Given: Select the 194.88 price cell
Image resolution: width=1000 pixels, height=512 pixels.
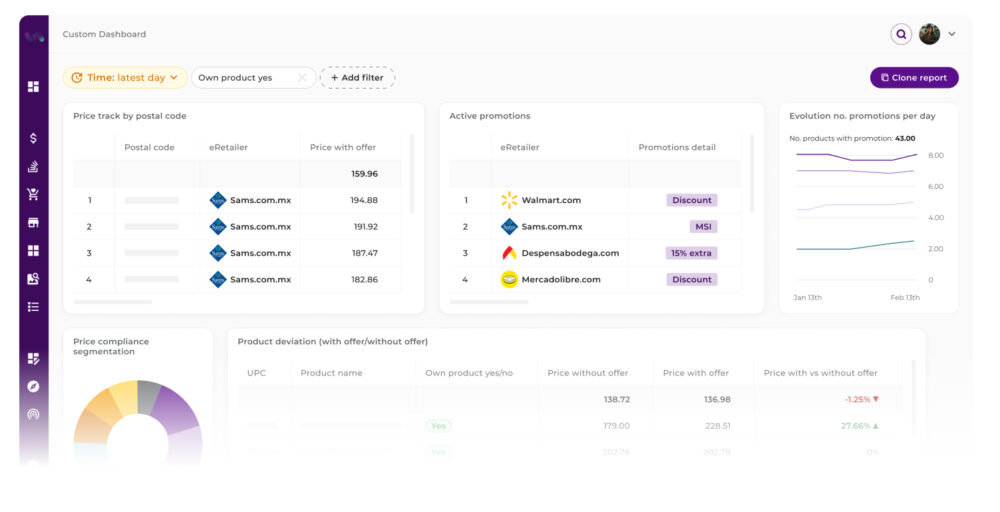Looking at the screenshot, I should [364, 200].
